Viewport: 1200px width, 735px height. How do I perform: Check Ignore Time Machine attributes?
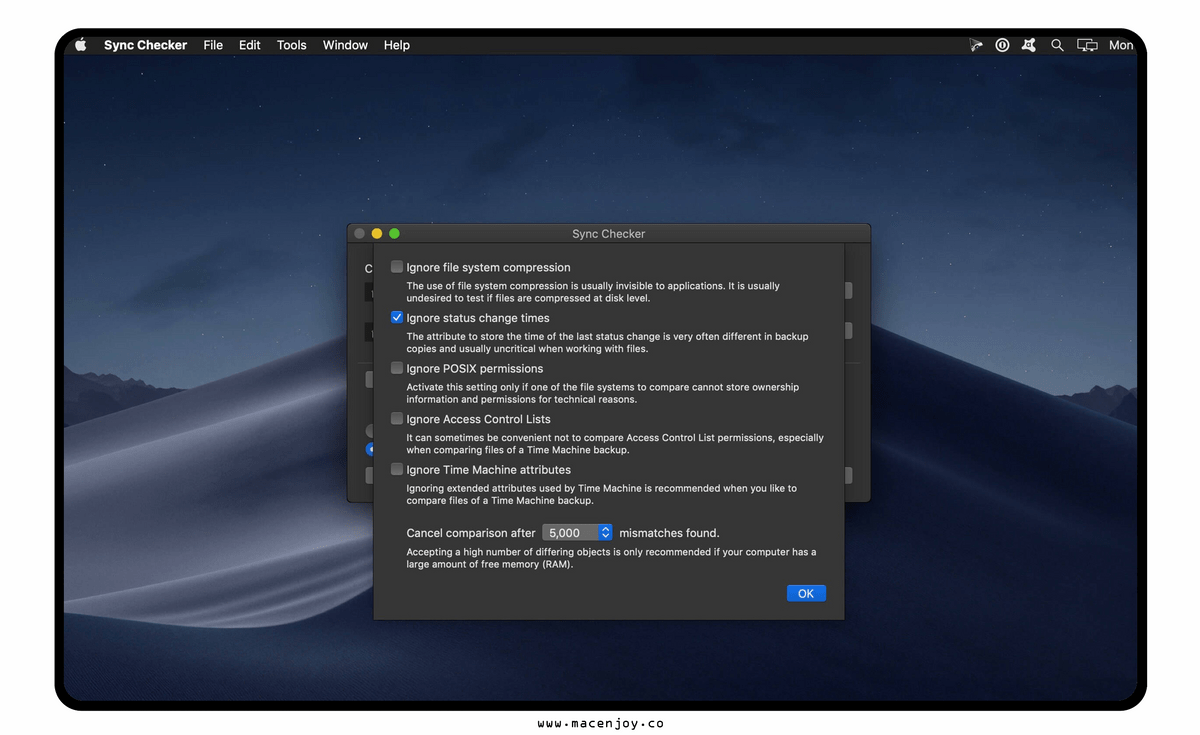(x=397, y=469)
